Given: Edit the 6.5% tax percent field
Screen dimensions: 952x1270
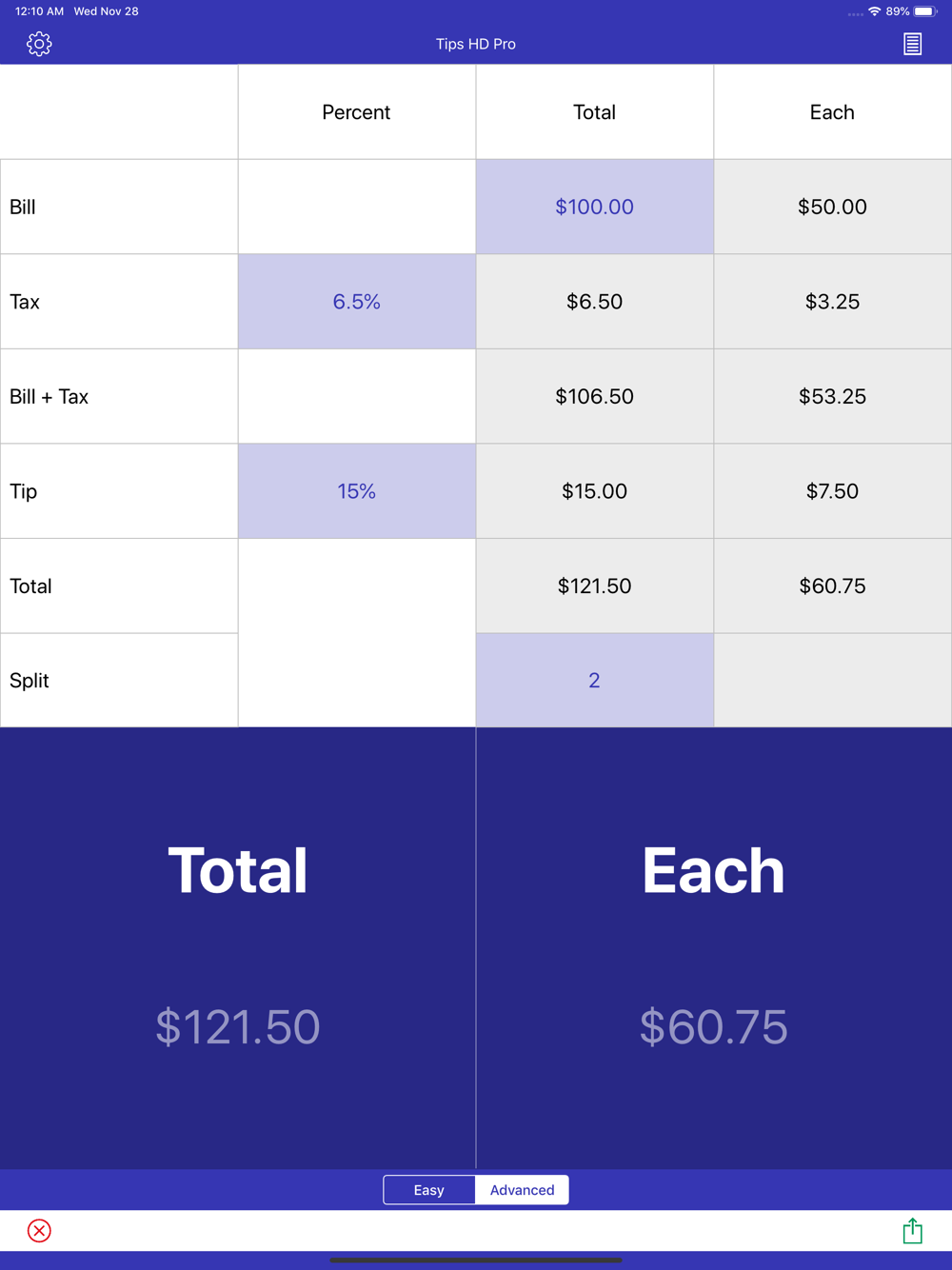Looking at the screenshot, I should click(357, 302).
